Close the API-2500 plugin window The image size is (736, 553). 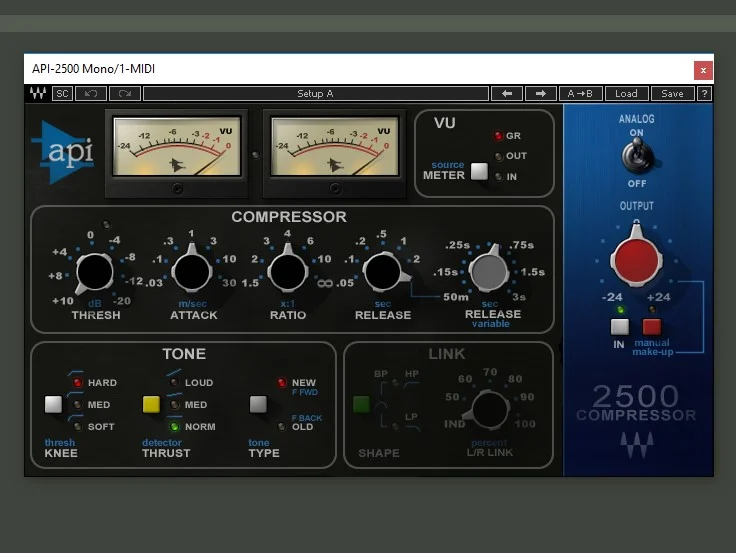click(x=703, y=70)
